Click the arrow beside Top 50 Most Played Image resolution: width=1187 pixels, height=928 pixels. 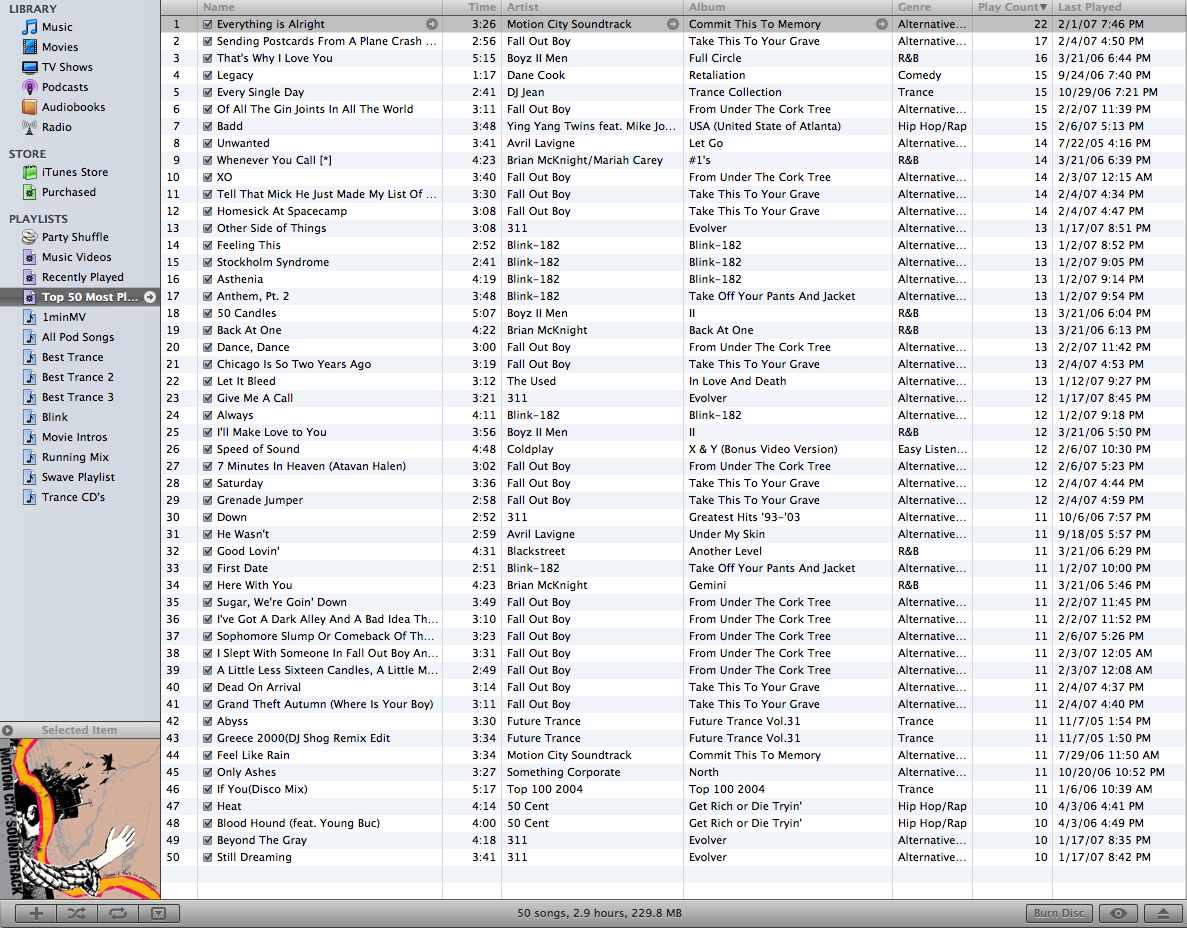point(150,297)
